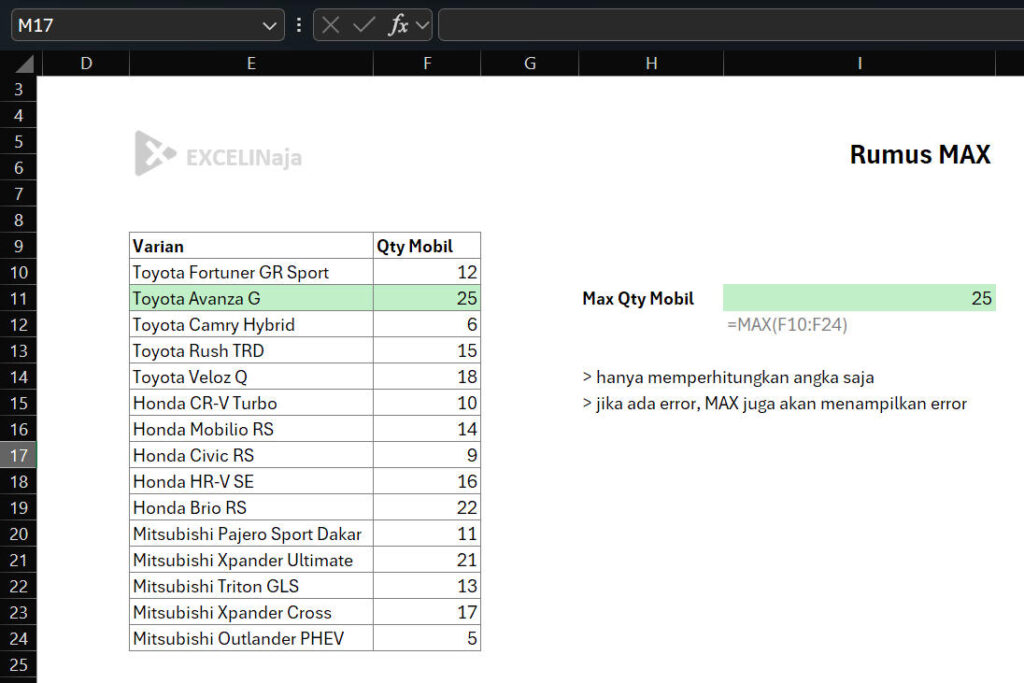The image size is (1024, 683).
Task: Click the quantity 13 for Triton GLS
Action: (427, 586)
